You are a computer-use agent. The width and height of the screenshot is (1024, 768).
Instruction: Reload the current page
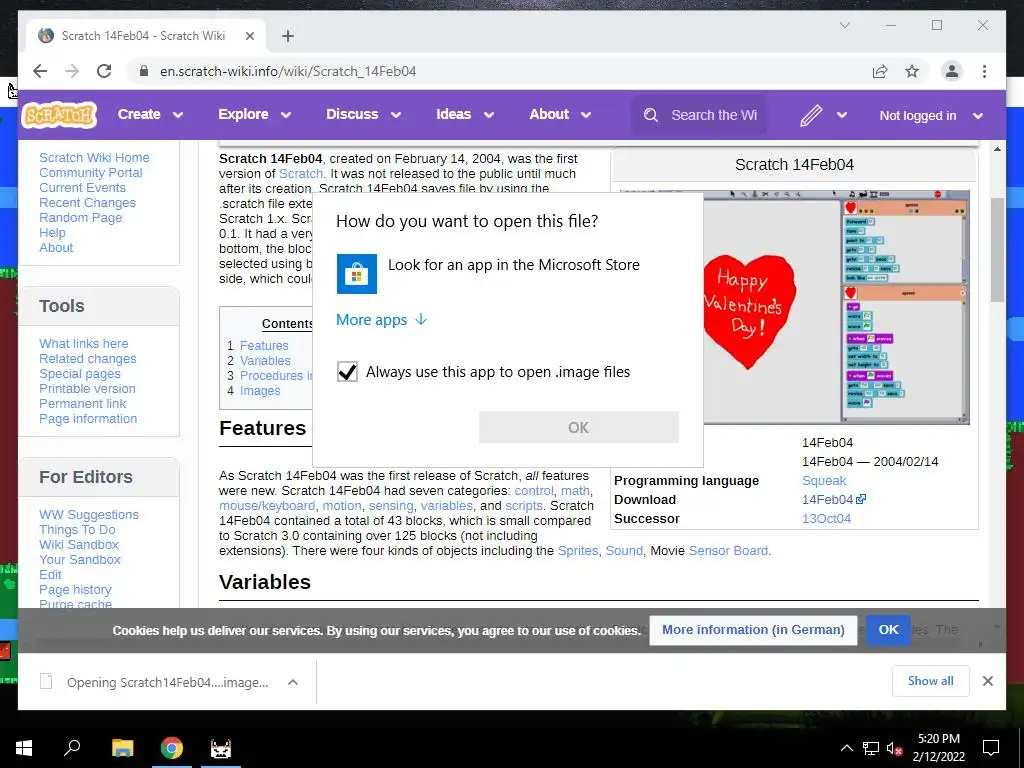point(104,71)
